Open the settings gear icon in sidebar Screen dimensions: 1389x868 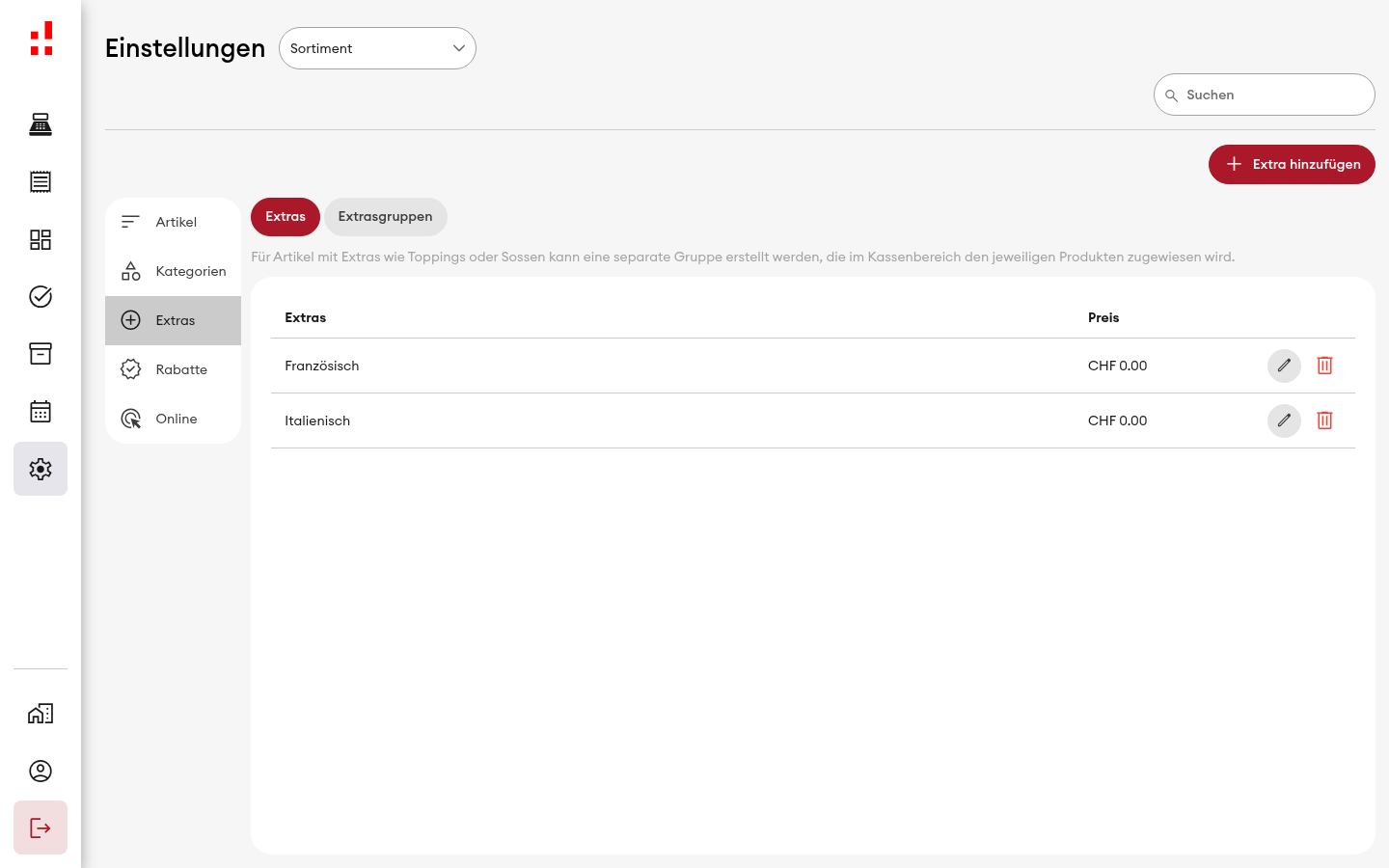pos(41,469)
